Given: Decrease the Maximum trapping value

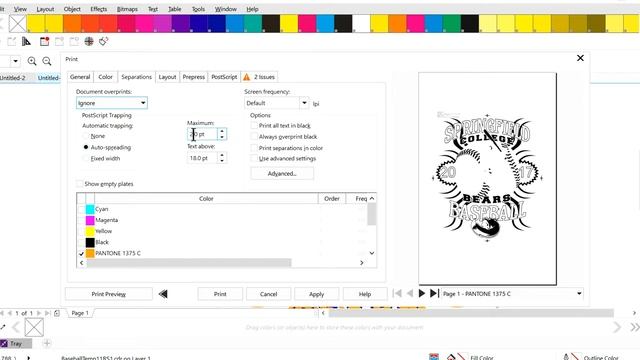Looking at the screenshot, I should [222, 137].
